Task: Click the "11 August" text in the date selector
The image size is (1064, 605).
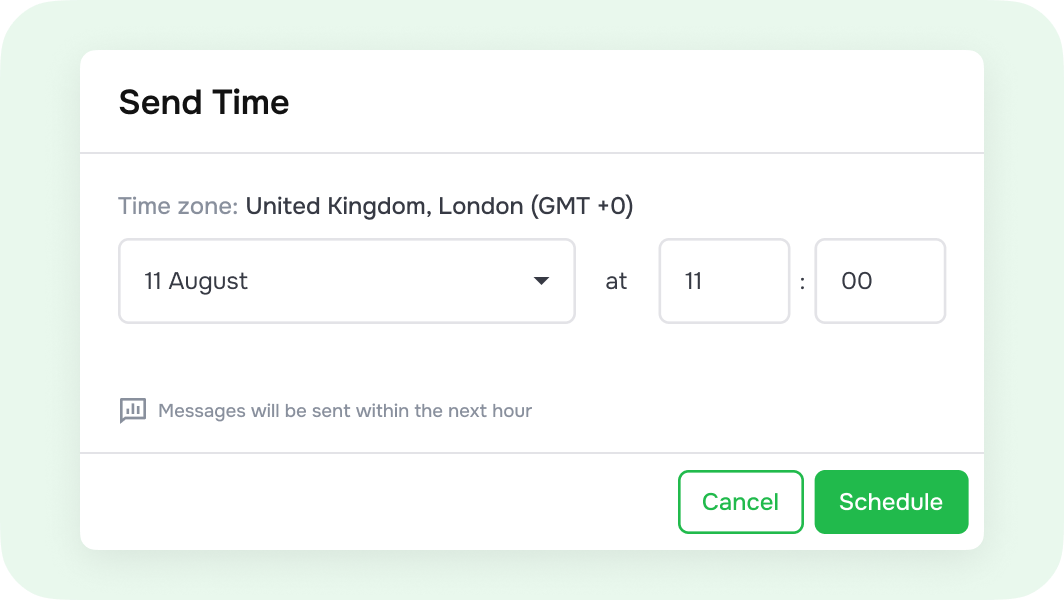Action: (x=196, y=281)
